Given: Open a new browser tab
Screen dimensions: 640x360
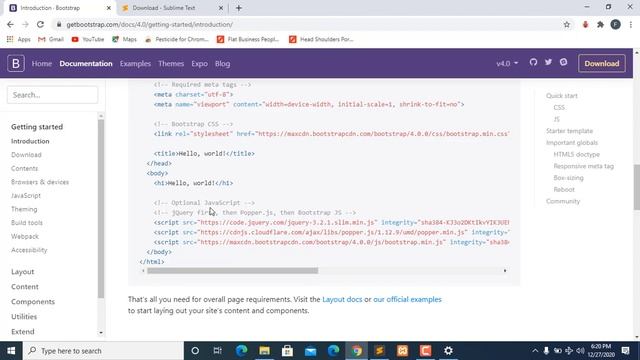Looking at the screenshot, I should click(239, 8).
